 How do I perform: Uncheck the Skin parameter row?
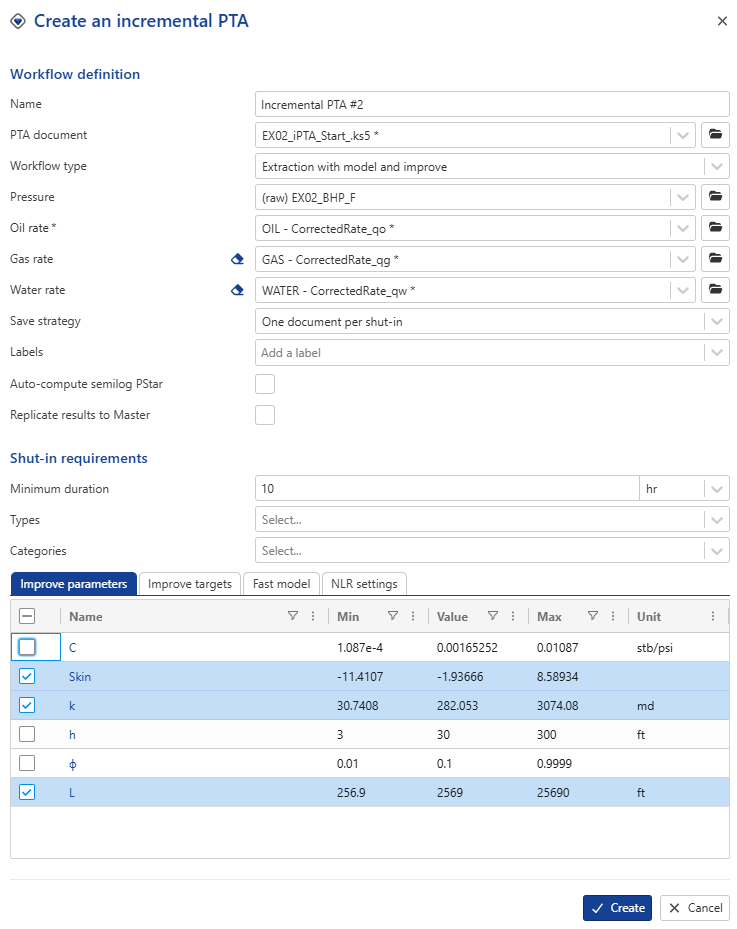[x=27, y=676]
